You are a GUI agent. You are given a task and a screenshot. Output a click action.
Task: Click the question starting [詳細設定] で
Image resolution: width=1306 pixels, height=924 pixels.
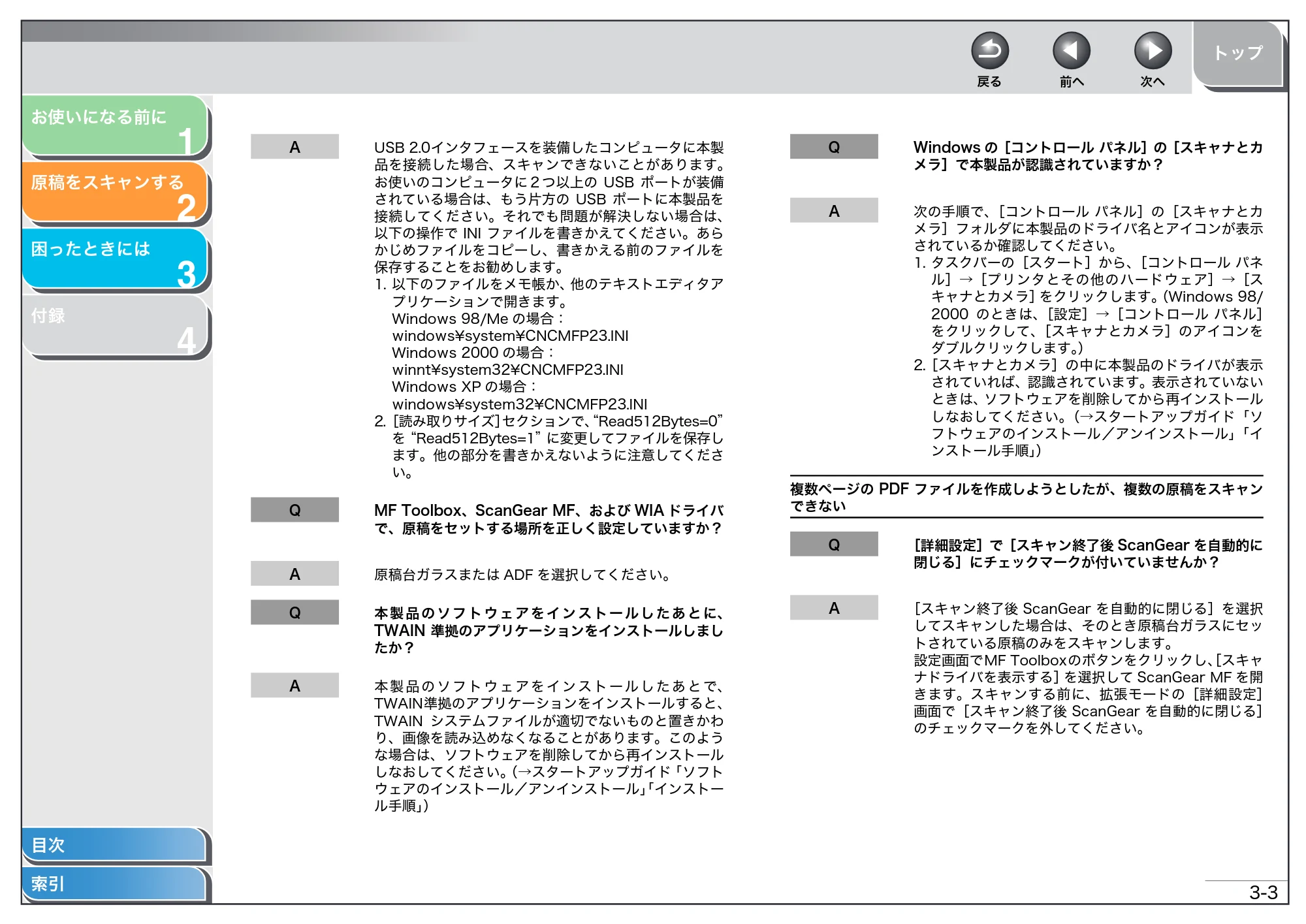[x=1088, y=554]
